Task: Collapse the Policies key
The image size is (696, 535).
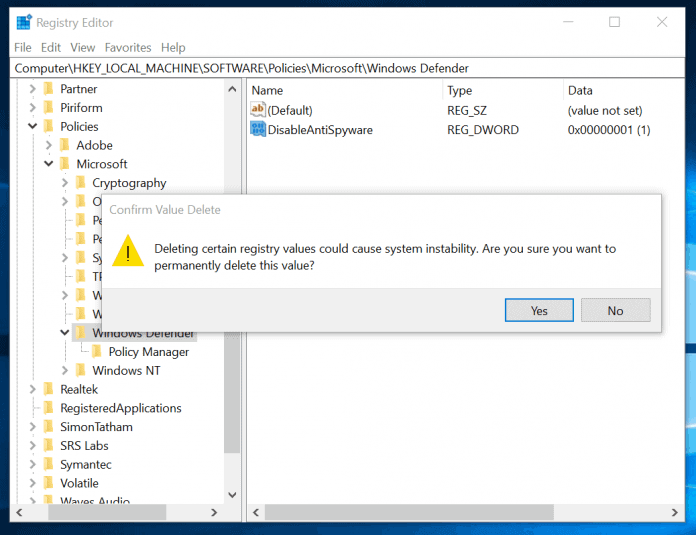Action: click(x=32, y=126)
